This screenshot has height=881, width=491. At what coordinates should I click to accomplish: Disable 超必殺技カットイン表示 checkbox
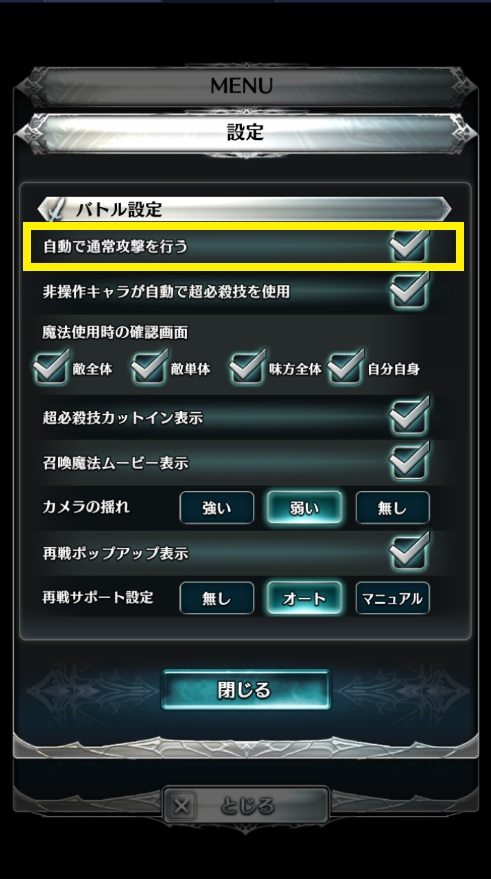(x=410, y=416)
